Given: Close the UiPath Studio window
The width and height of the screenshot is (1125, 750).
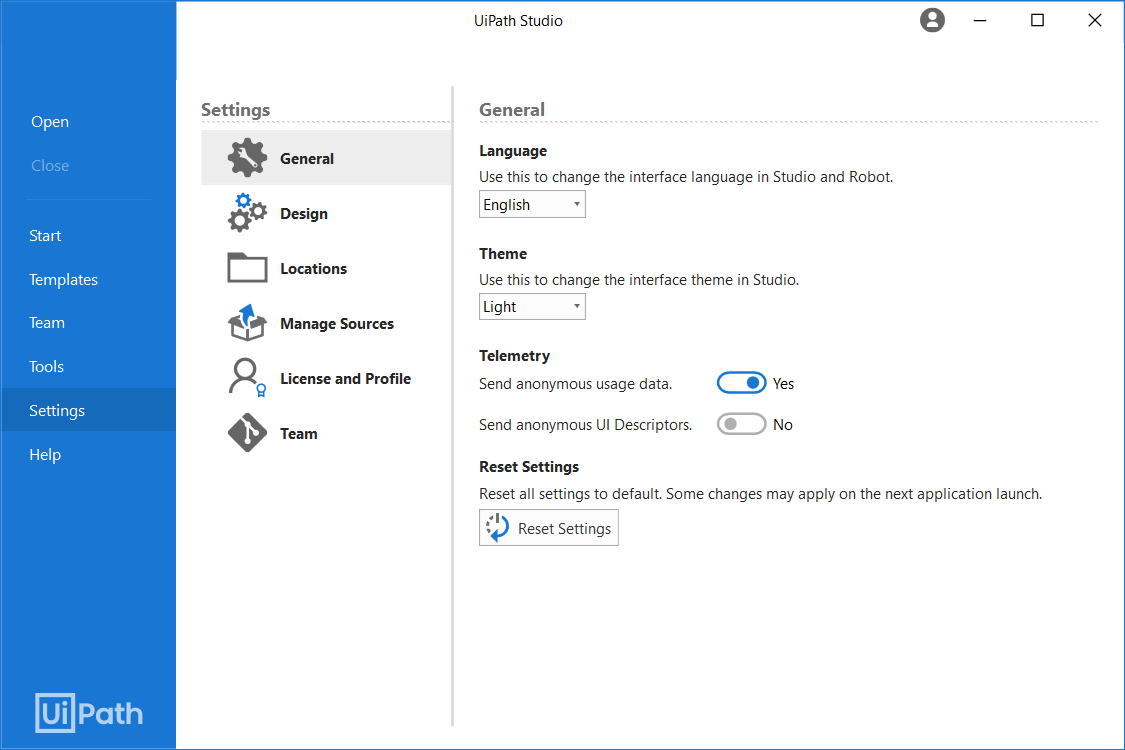Looking at the screenshot, I should 1094,20.
